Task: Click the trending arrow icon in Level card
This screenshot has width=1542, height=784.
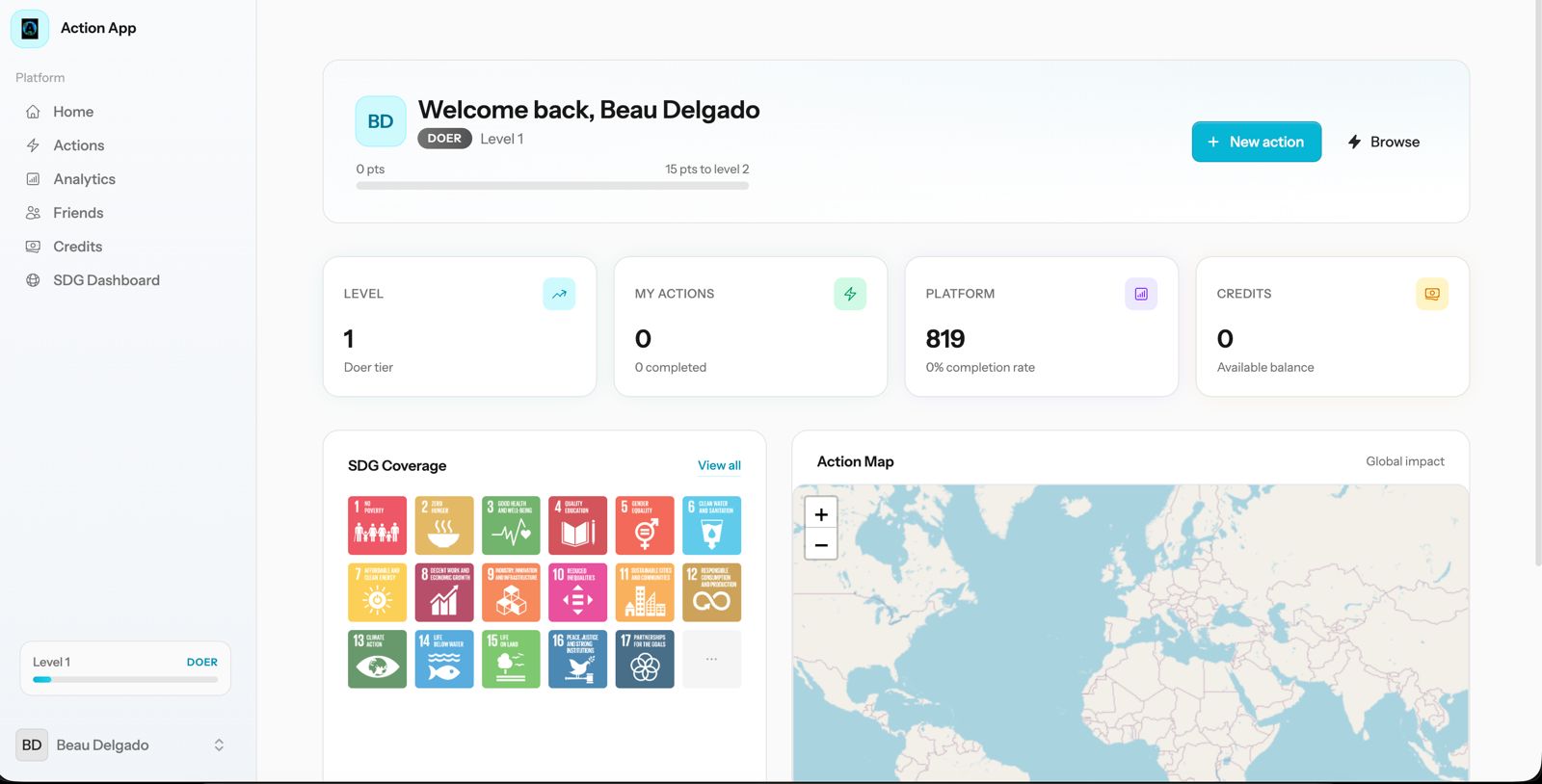Action: [559, 294]
